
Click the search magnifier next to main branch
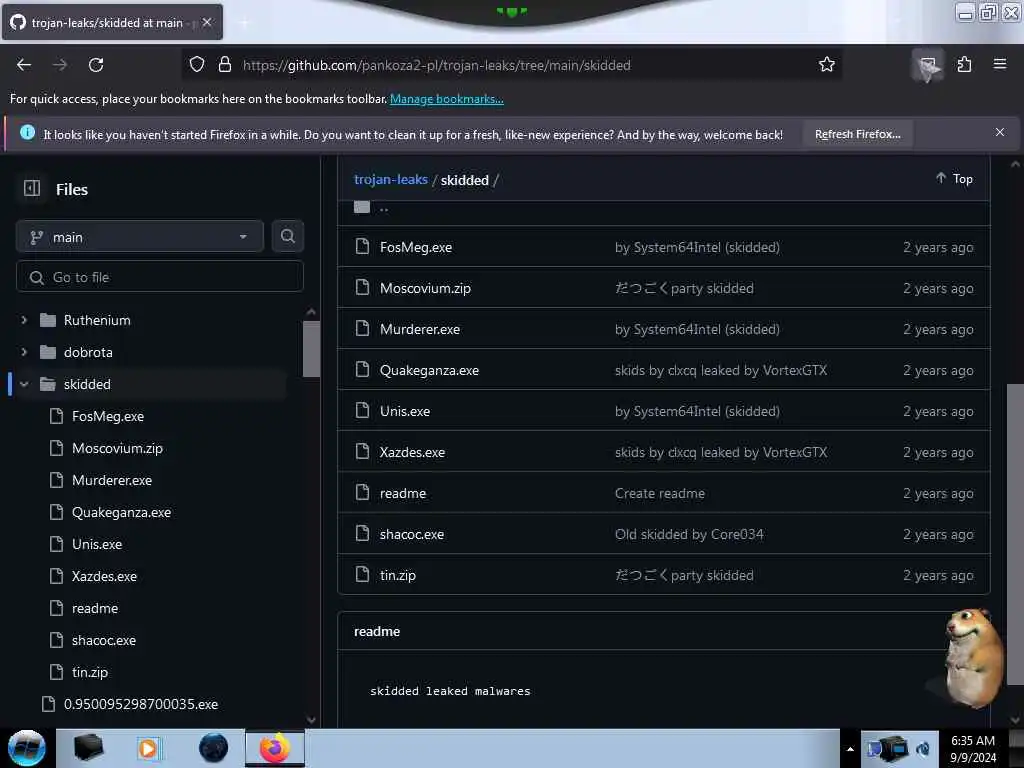click(x=287, y=236)
